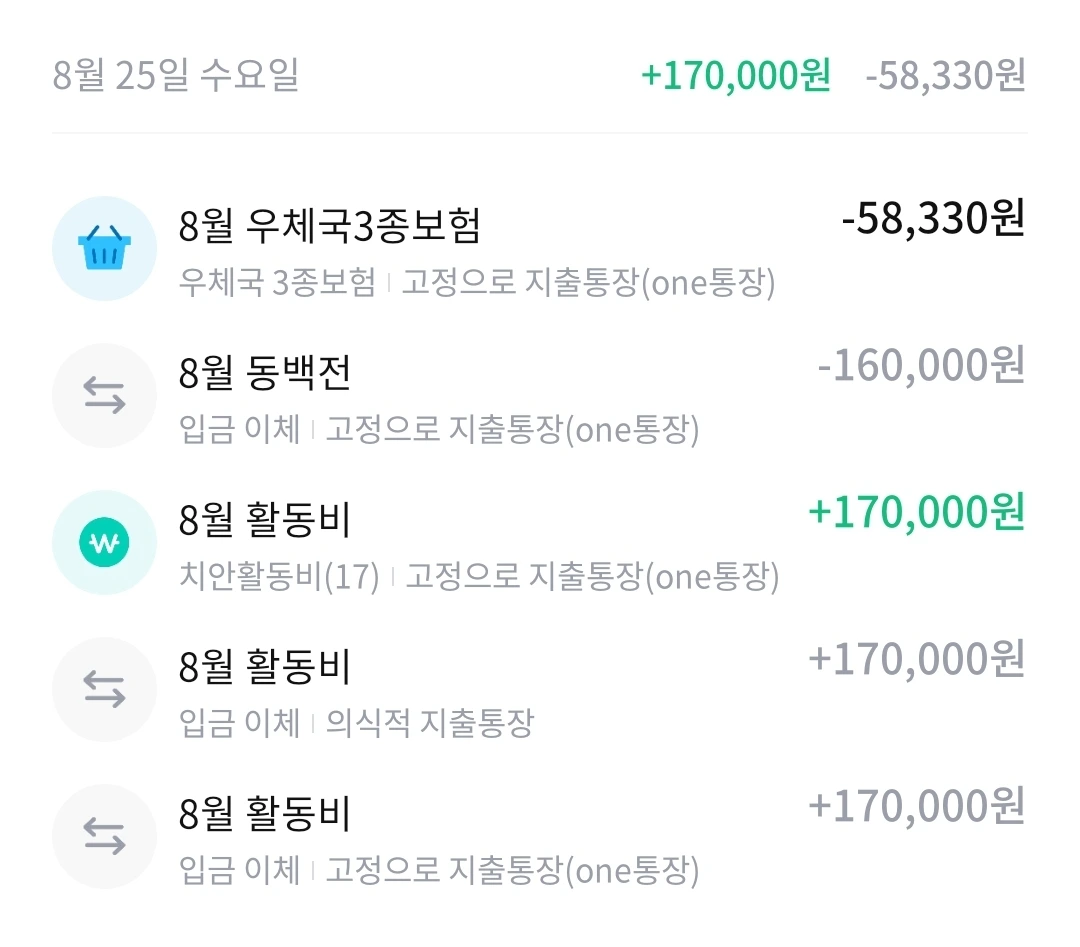This screenshot has width=1080, height=947.
Task: Open the 8월 동백전 transfer entry
Action: tap(265, 373)
